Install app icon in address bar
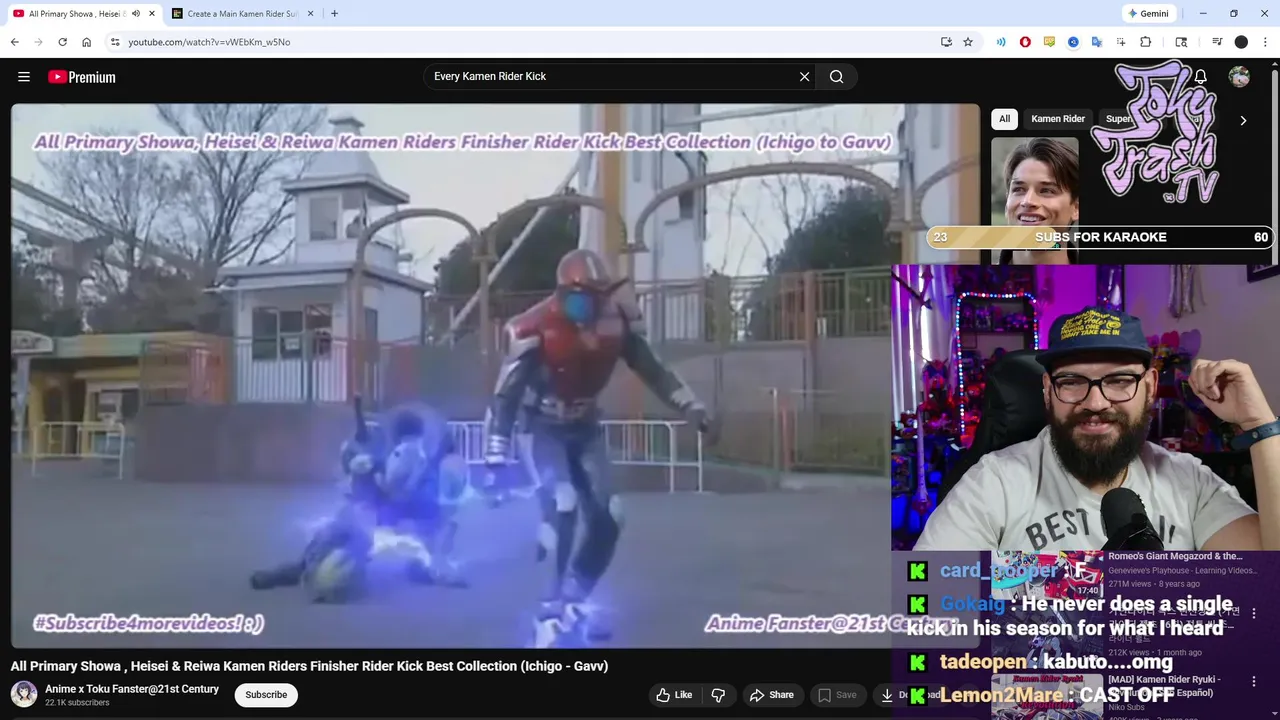Viewport: 1280px width, 720px height. pos(946,42)
